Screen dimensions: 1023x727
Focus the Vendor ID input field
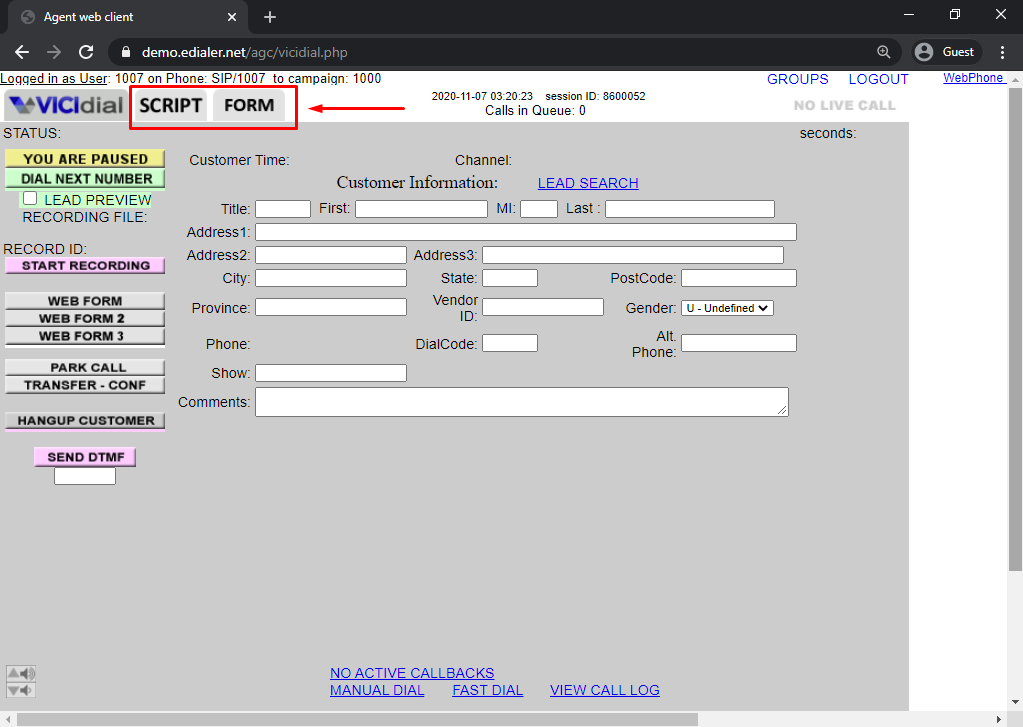(543, 307)
